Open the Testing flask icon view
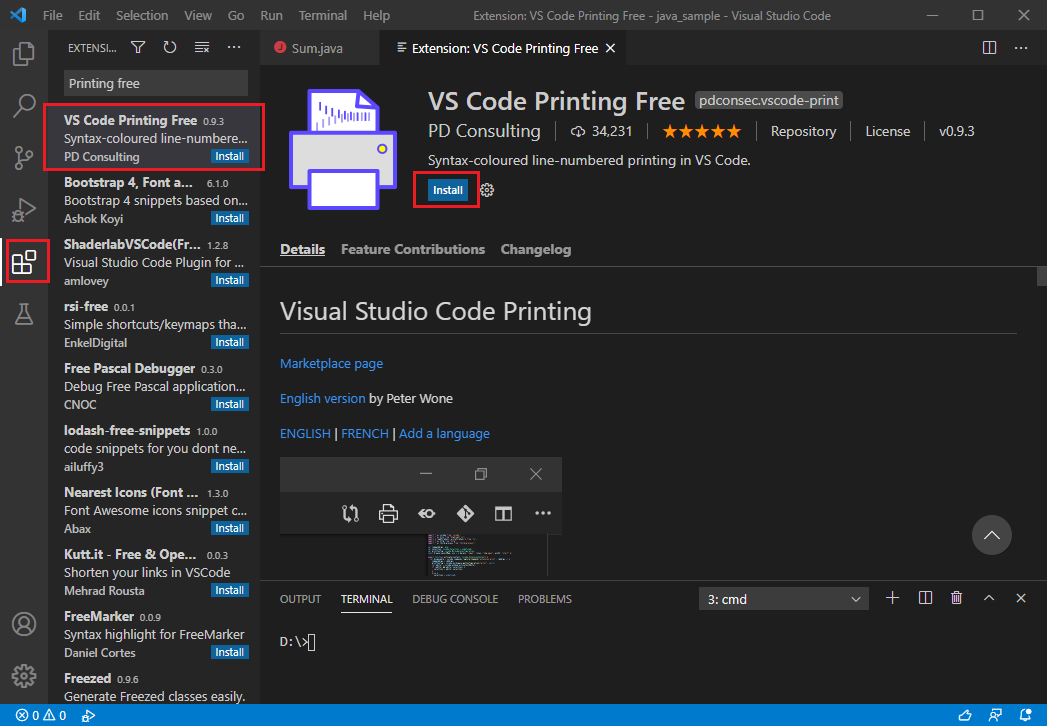The width and height of the screenshot is (1047, 726). [x=23, y=313]
